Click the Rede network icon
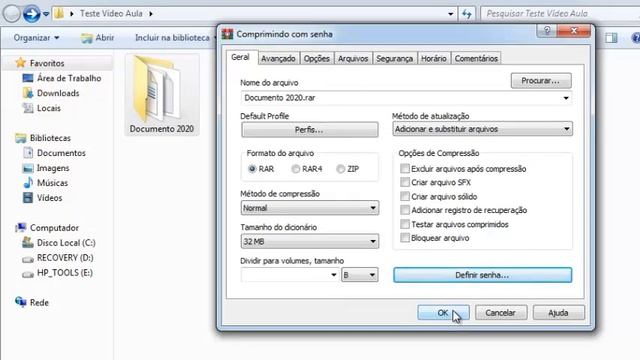This screenshot has height=360, width=640. point(20,302)
